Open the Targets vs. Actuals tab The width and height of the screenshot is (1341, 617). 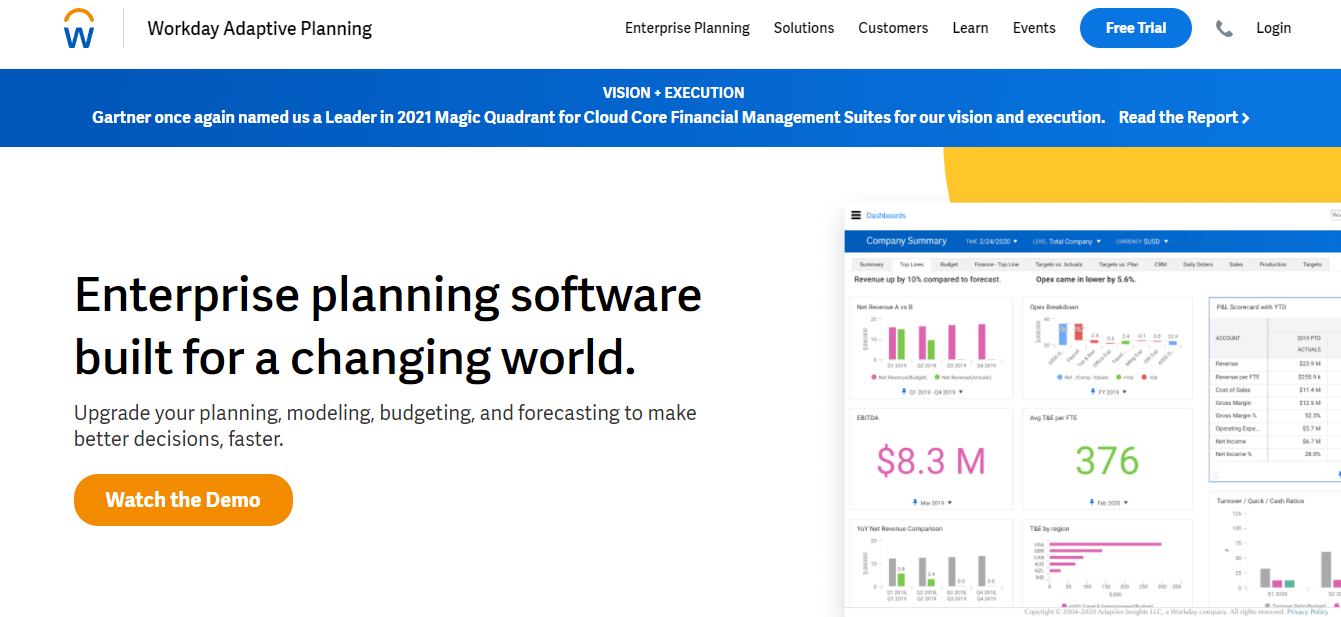tap(1058, 265)
